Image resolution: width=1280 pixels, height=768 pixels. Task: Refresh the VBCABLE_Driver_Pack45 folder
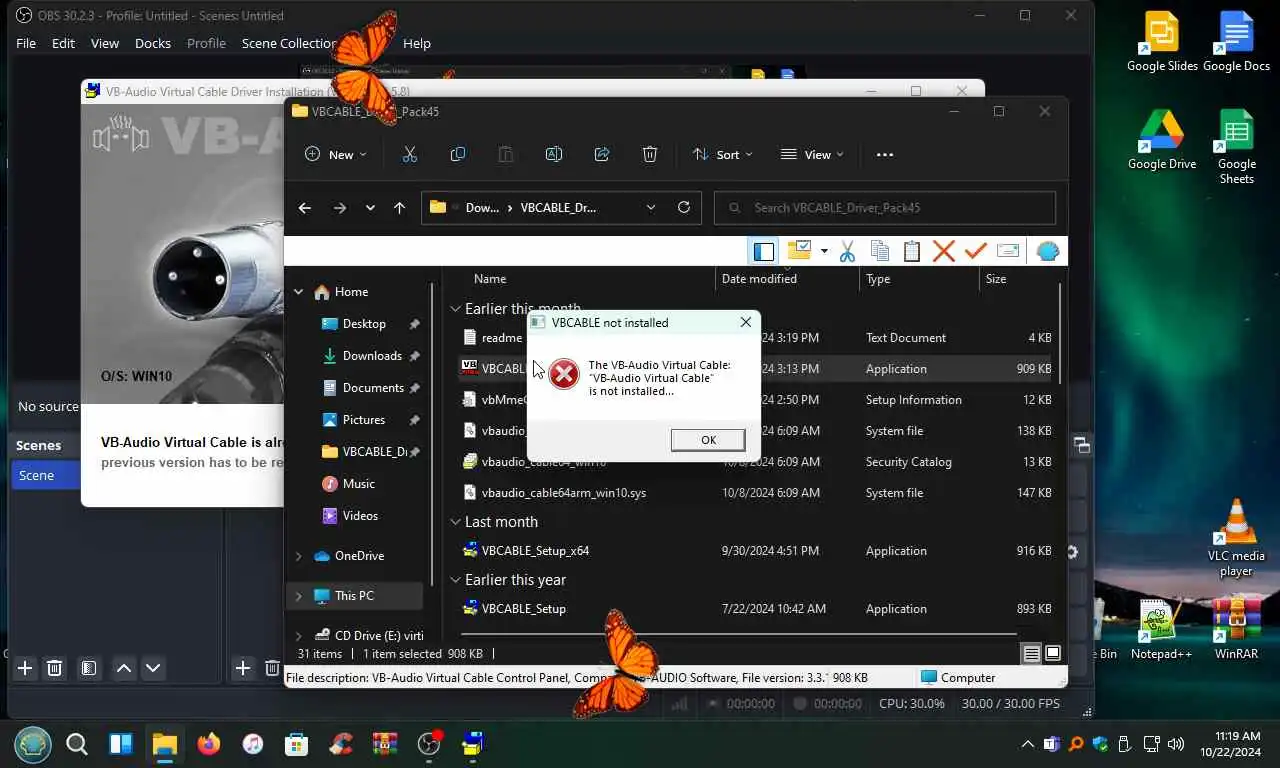click(684, 208)
